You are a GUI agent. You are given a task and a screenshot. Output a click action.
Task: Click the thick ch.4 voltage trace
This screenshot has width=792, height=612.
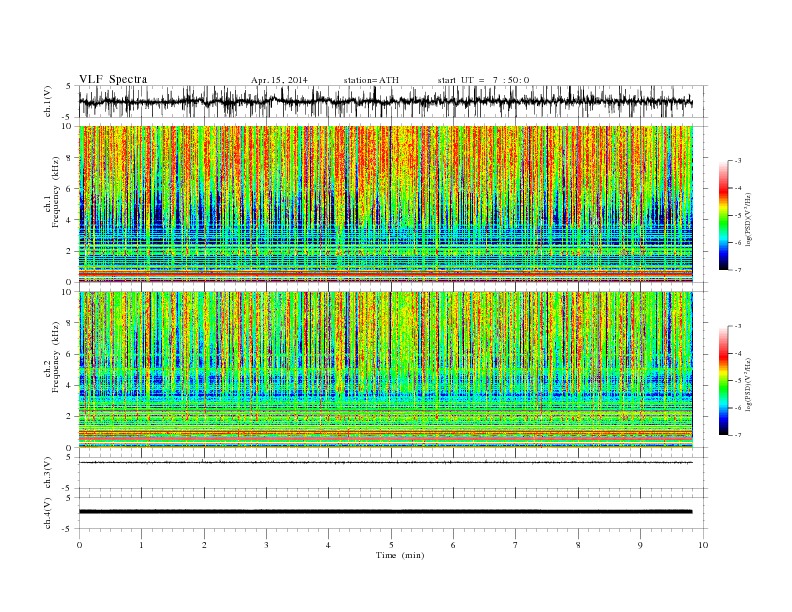[385, 512]
